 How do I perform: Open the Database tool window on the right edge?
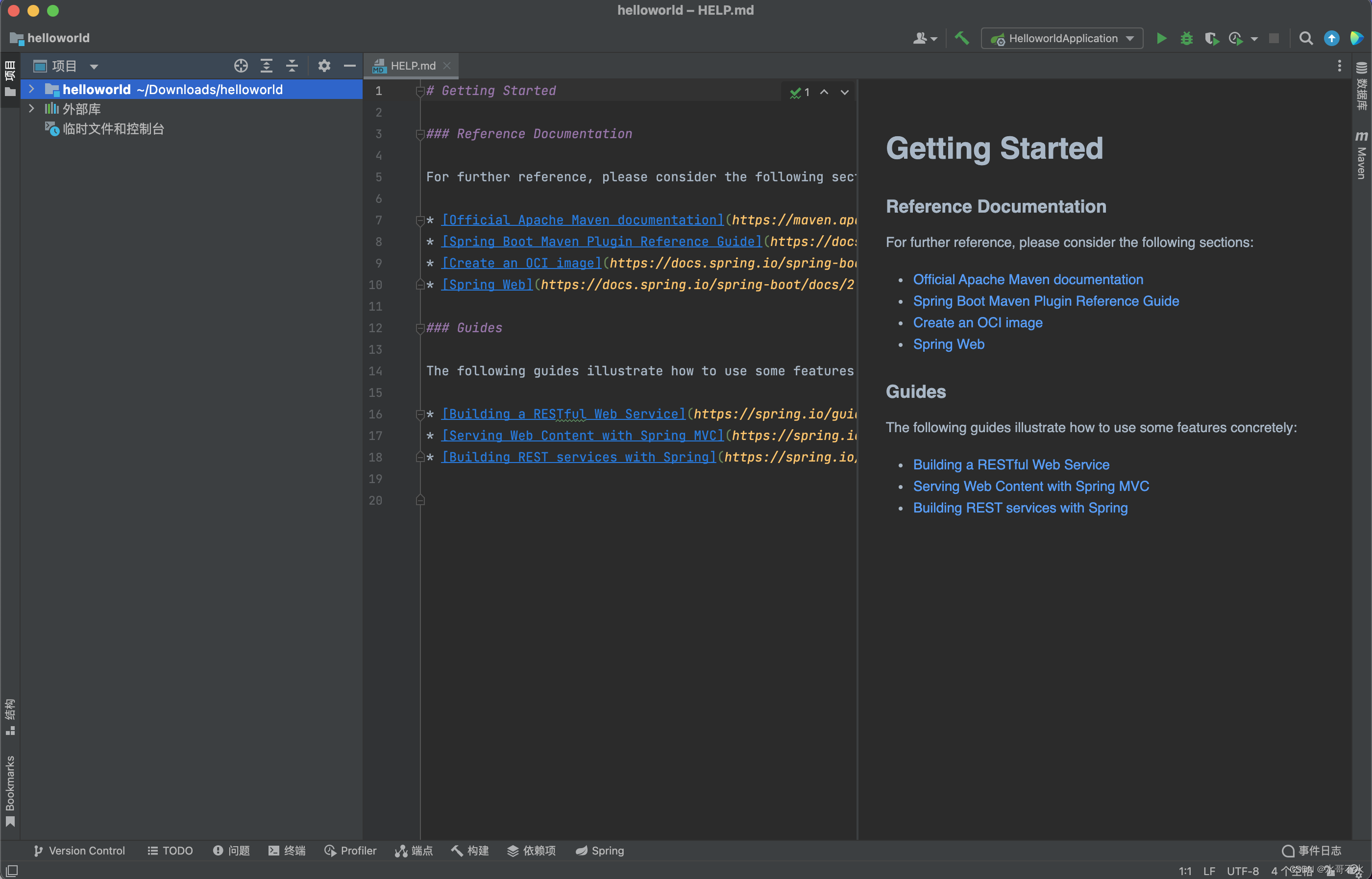pos(1362,86)
